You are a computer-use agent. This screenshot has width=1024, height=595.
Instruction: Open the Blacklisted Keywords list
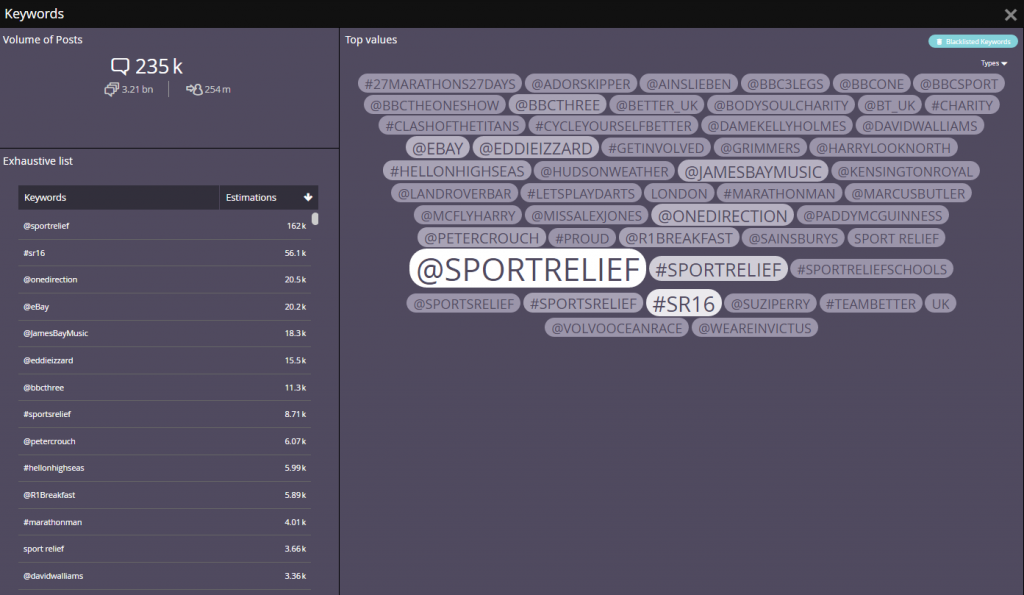pyautogui.click(x=973, y=41)
